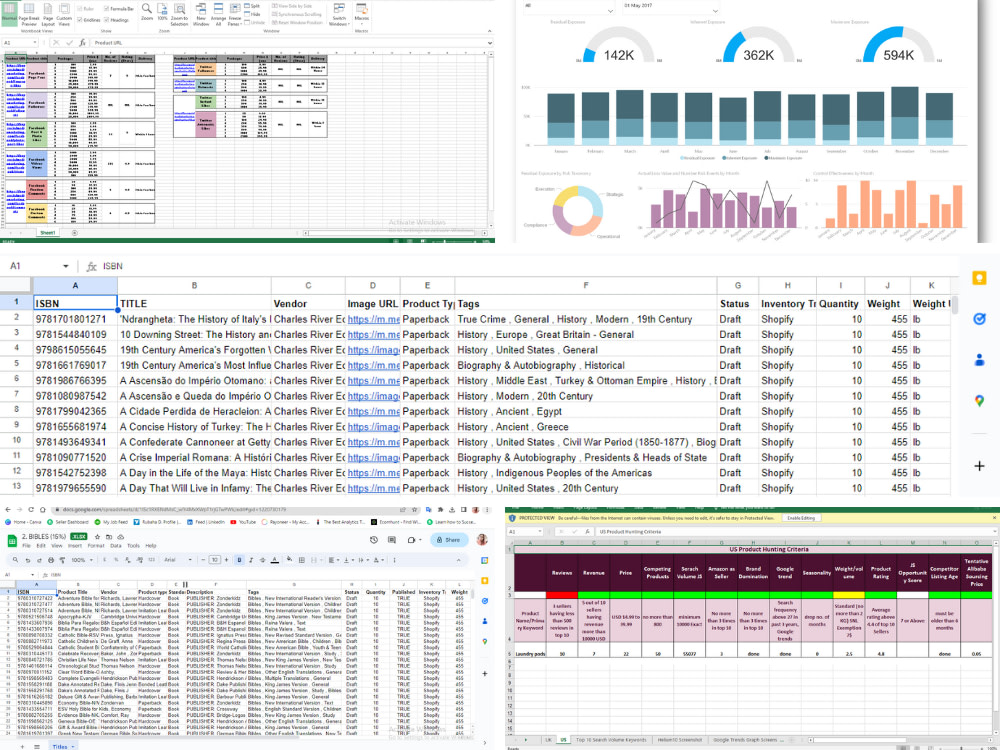Click the text color A button in Sheets
Screen dimensions: 1000x750
click(x=274, y=560)
